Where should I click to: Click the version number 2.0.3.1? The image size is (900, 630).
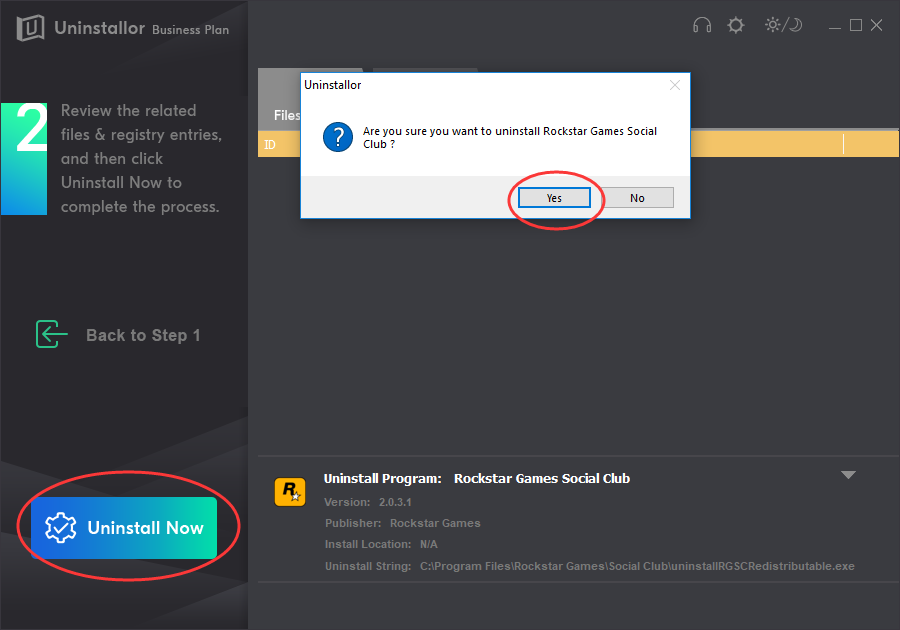click(395, 502)
